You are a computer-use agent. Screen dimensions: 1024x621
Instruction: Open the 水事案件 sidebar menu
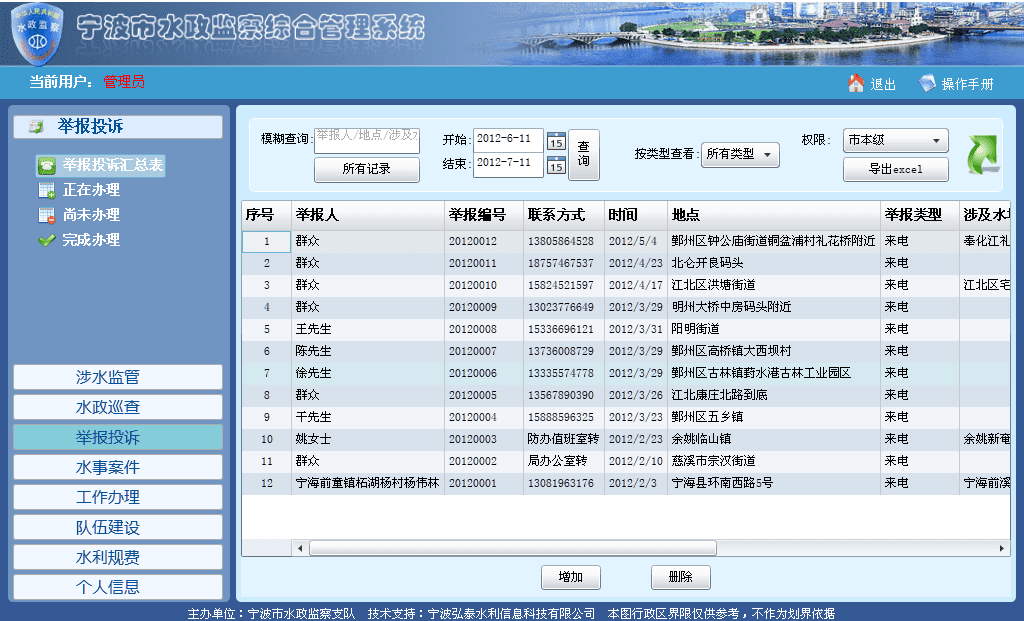click(x=117, y=467)
